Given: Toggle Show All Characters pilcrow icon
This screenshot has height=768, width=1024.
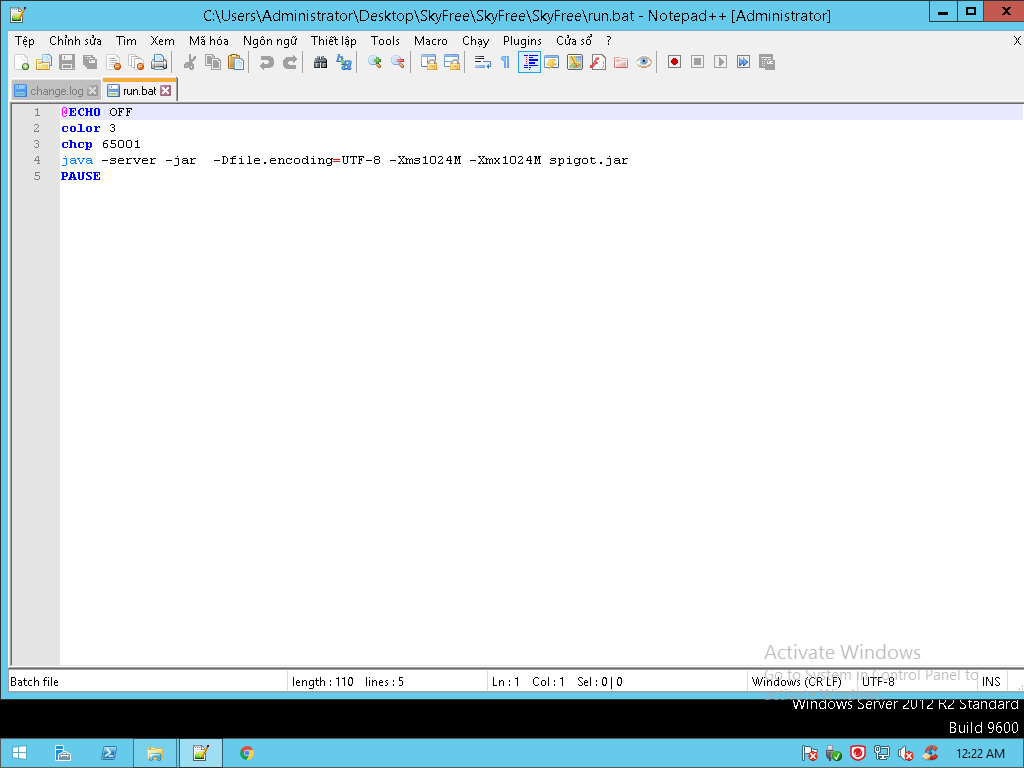Looking at the screenshot, I should click(x=505, y=62).
